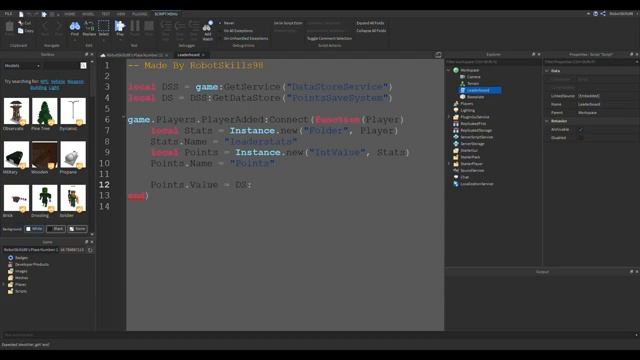Switch to the MODEL ribbon tab
640x360 pixels.
[x=88, y=14]
